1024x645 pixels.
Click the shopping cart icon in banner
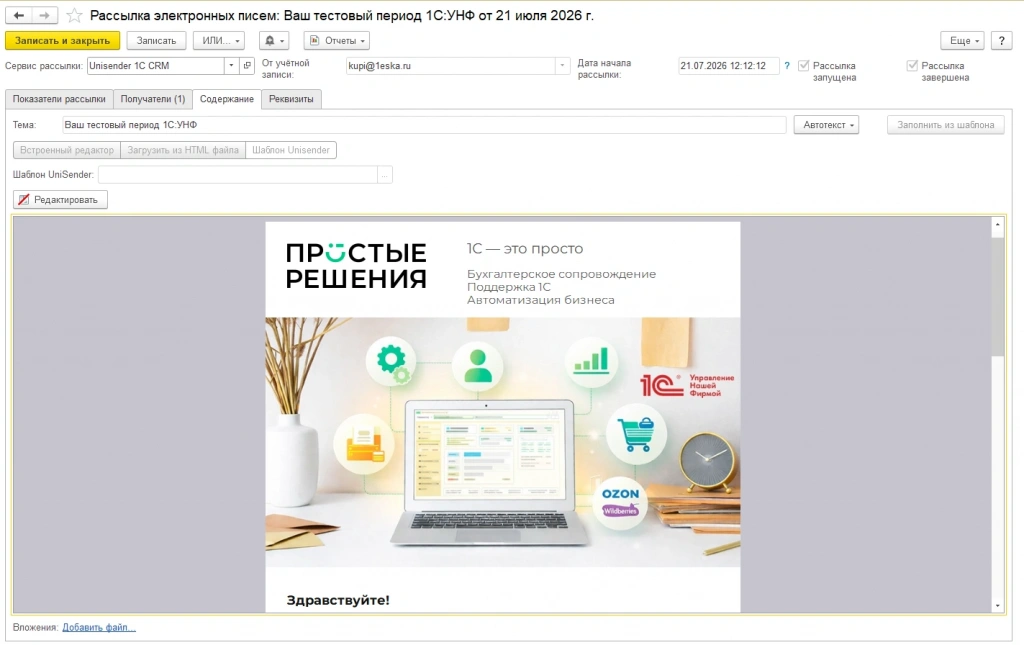pos(637,434)
